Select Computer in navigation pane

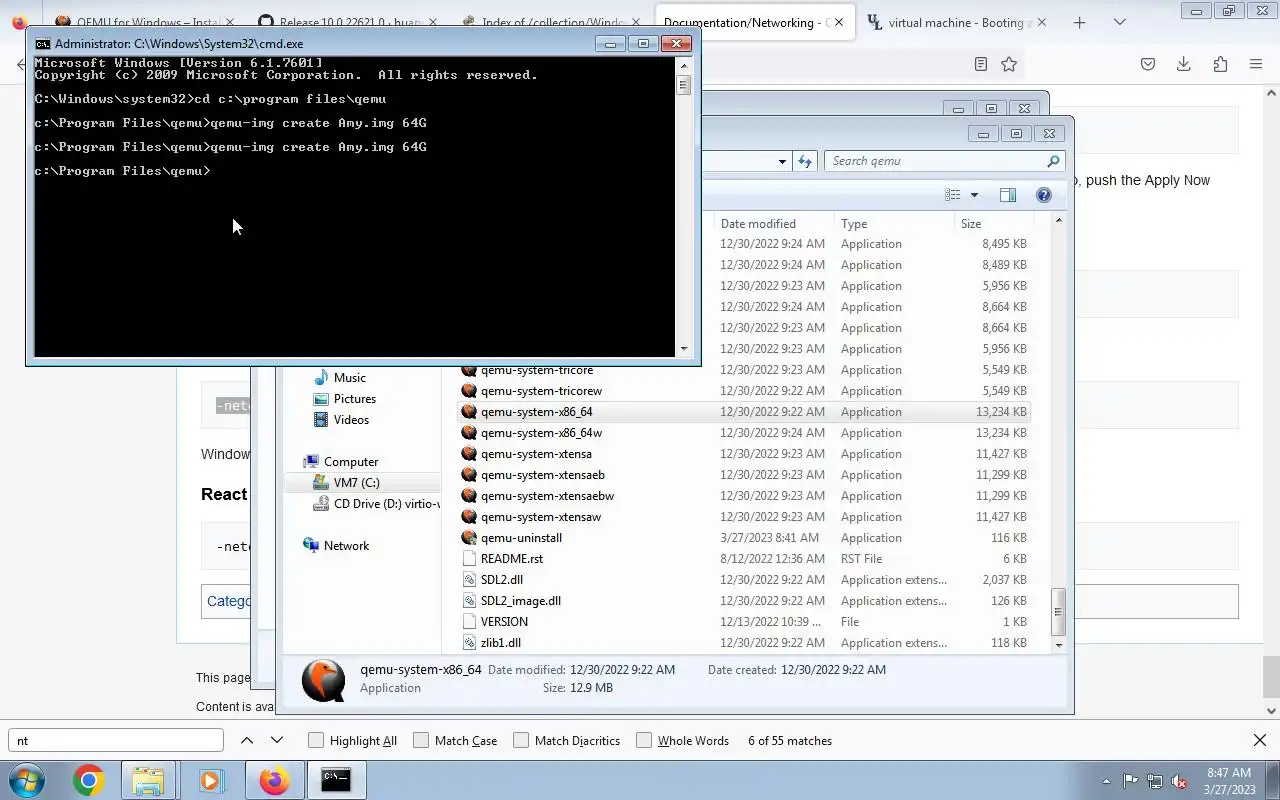click(x=351, y=461)
